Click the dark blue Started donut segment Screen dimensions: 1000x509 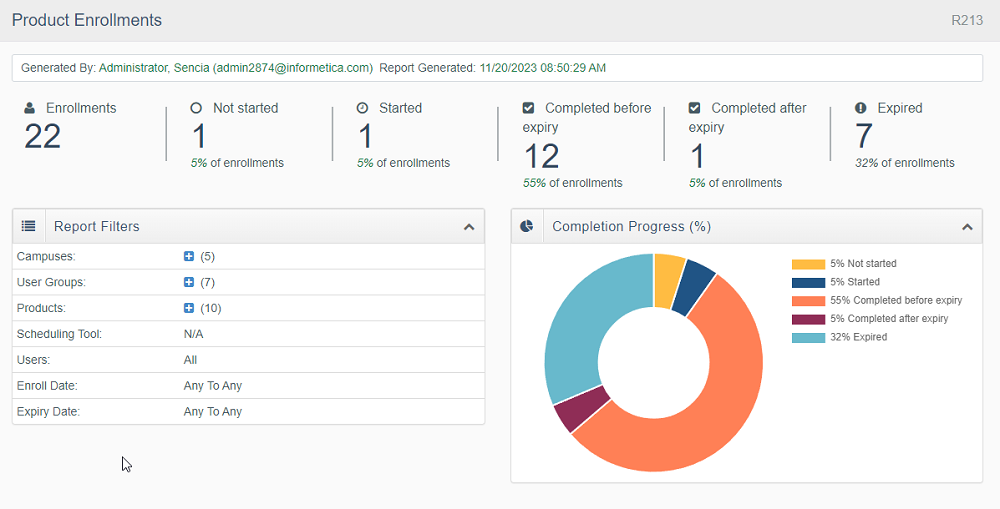(694, 288)
